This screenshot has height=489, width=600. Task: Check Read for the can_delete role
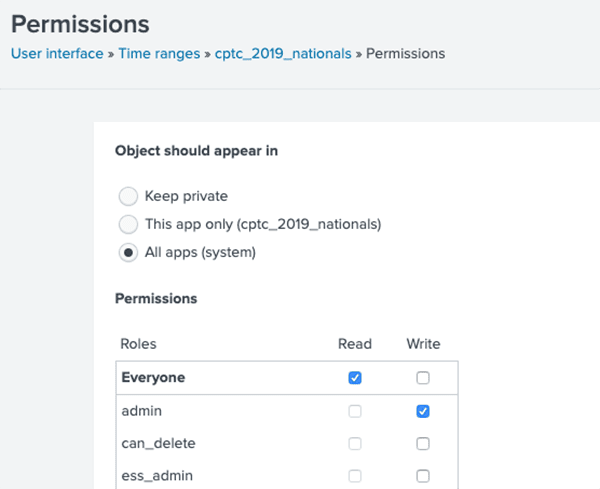coord(355,444)
